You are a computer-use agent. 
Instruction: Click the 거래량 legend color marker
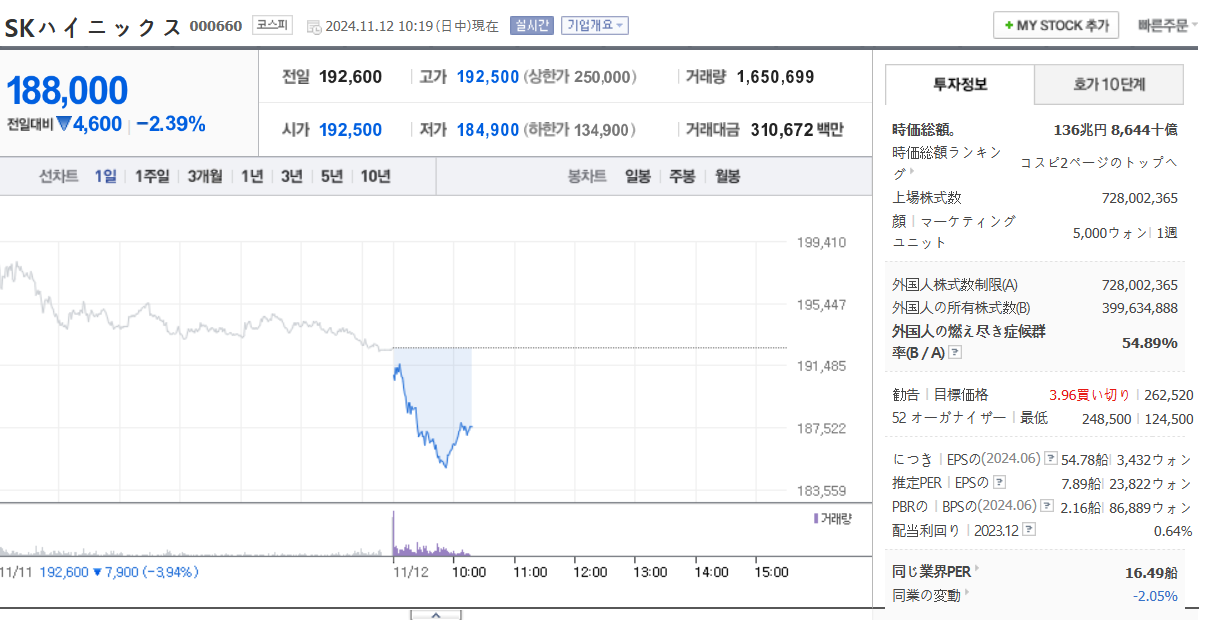pyautogui.click(x=815, y=518)
